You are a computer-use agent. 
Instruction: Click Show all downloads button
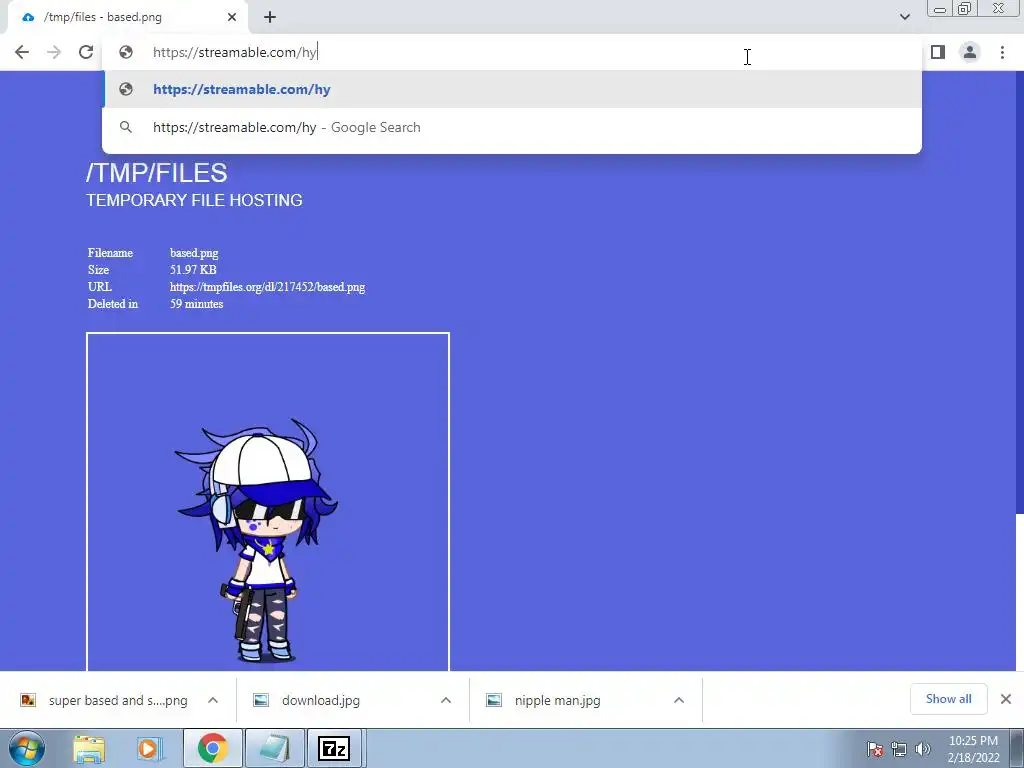948,699
